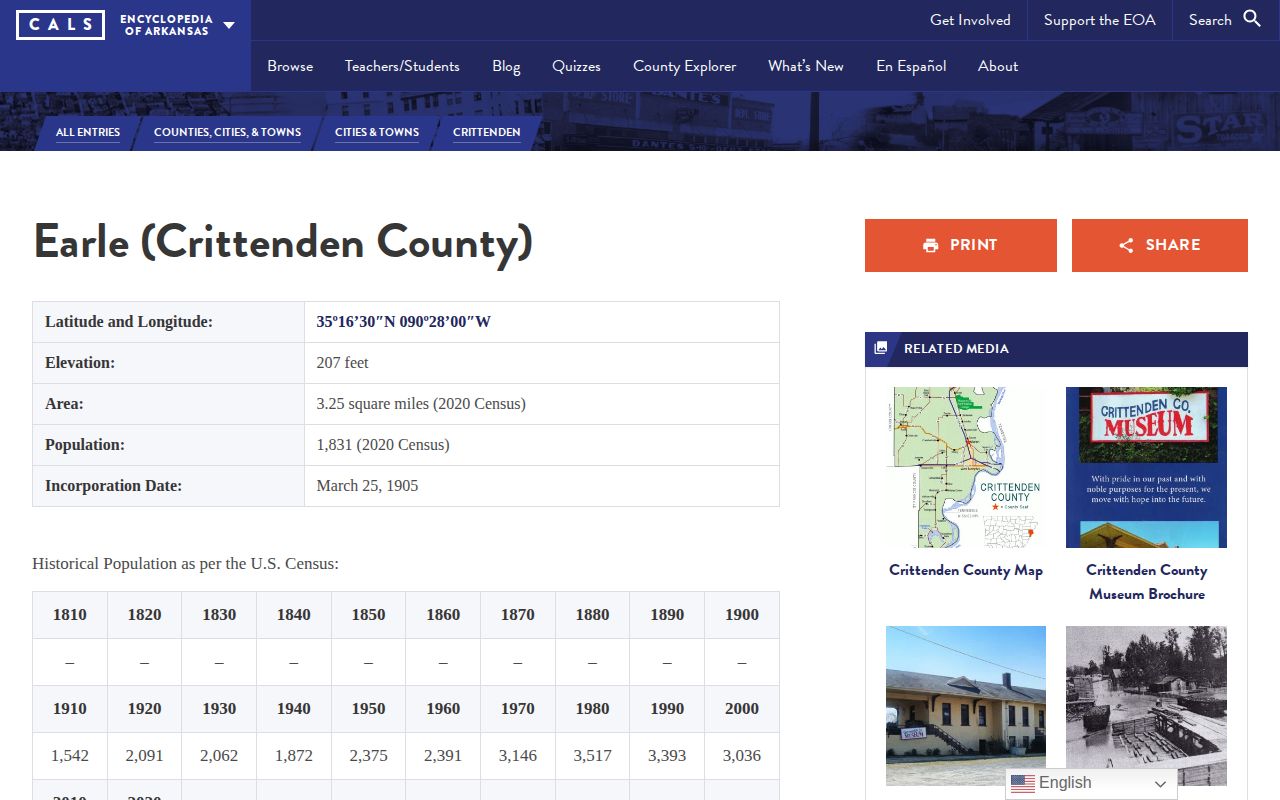Click the Print button
Screen dimensions: 1280x800
961,245
